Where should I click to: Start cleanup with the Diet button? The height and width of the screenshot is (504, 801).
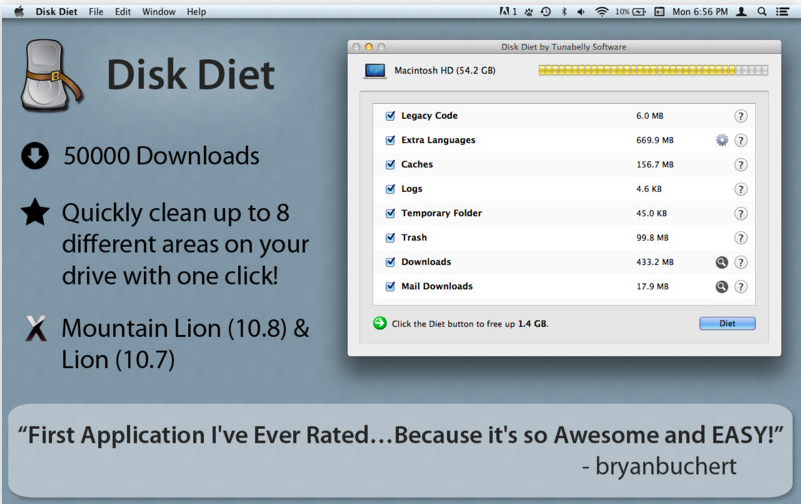click(727, 323)
